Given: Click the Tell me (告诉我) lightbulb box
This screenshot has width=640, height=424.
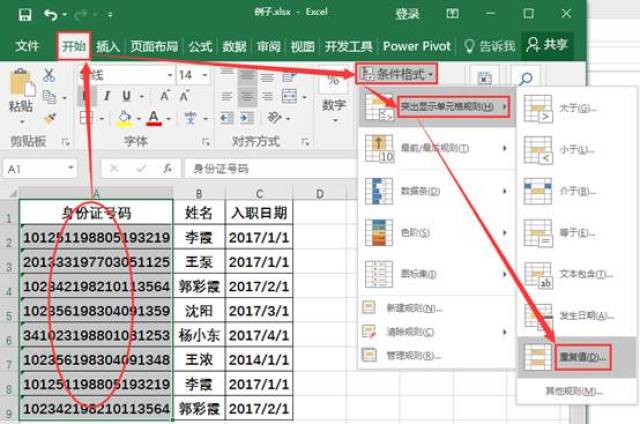Looking at the screenshot, I should pyautogui.click(x=489, y=46).
